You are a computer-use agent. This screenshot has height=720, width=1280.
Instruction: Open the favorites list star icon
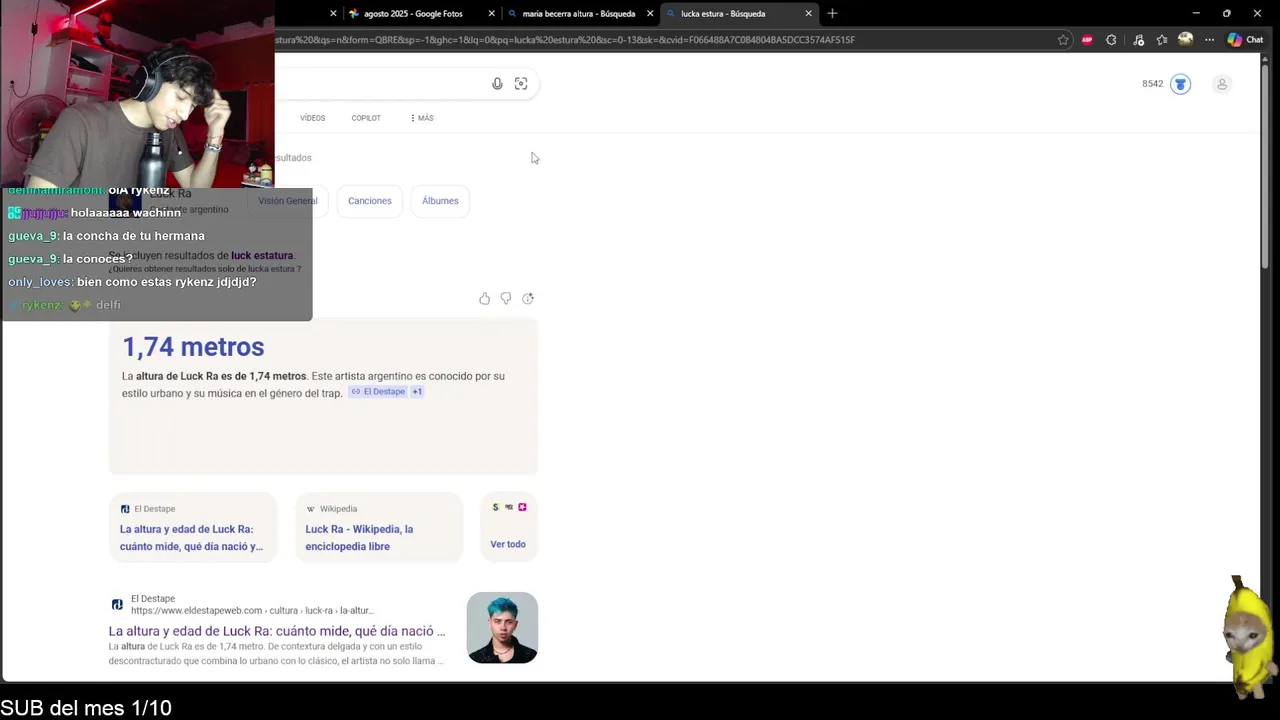point(1162,40)
